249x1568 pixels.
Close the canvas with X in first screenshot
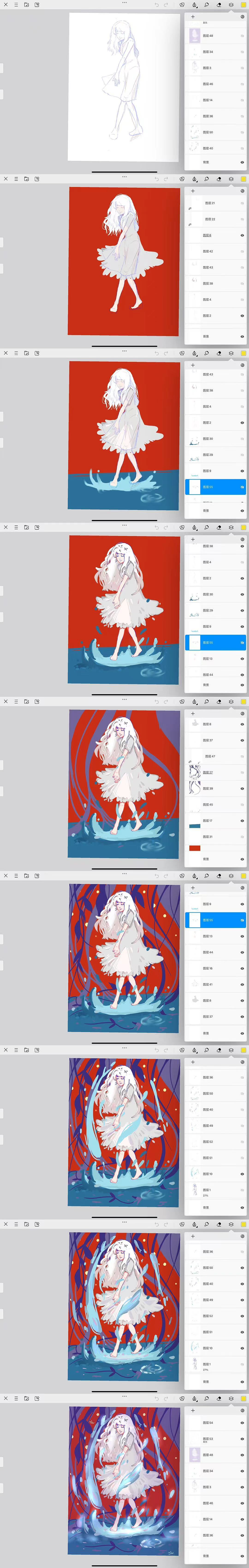pyautogui.click(x=6, y=5)
